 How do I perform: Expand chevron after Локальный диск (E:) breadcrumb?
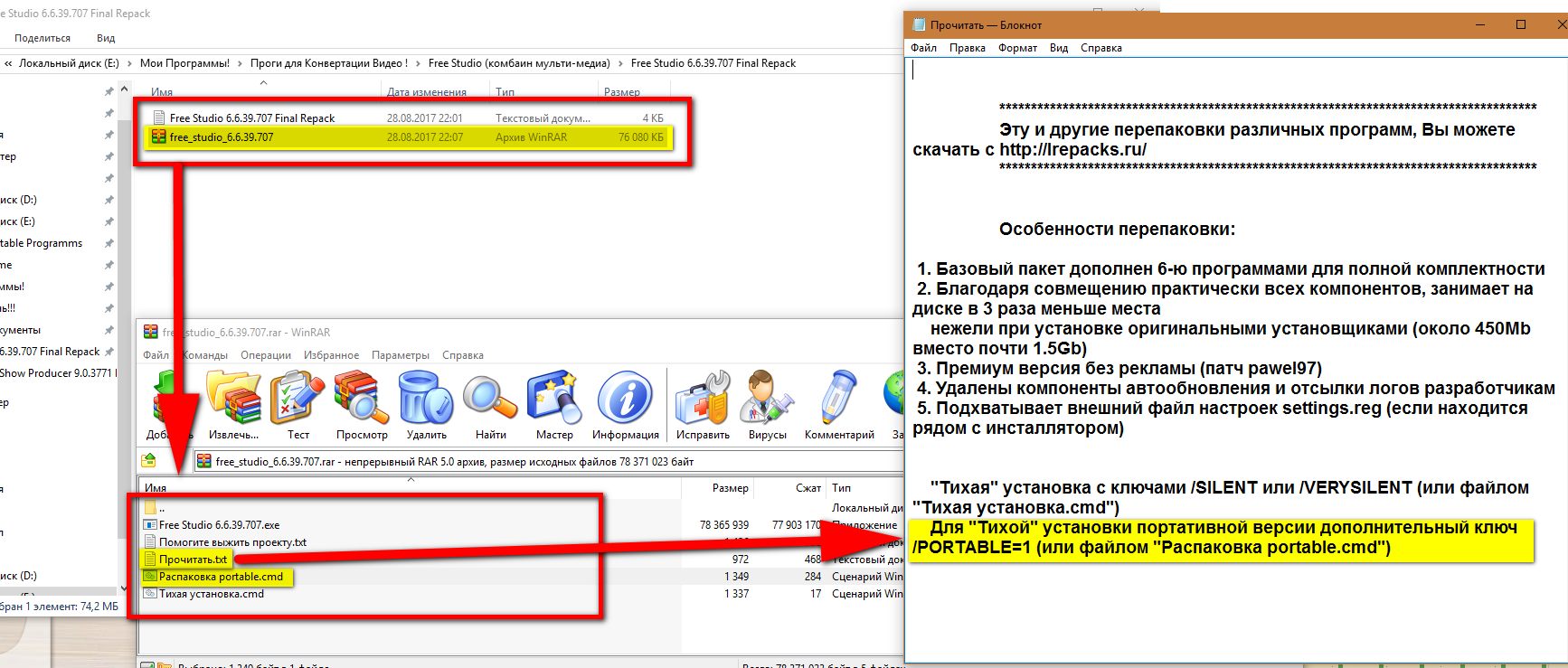tap(129, 63)
